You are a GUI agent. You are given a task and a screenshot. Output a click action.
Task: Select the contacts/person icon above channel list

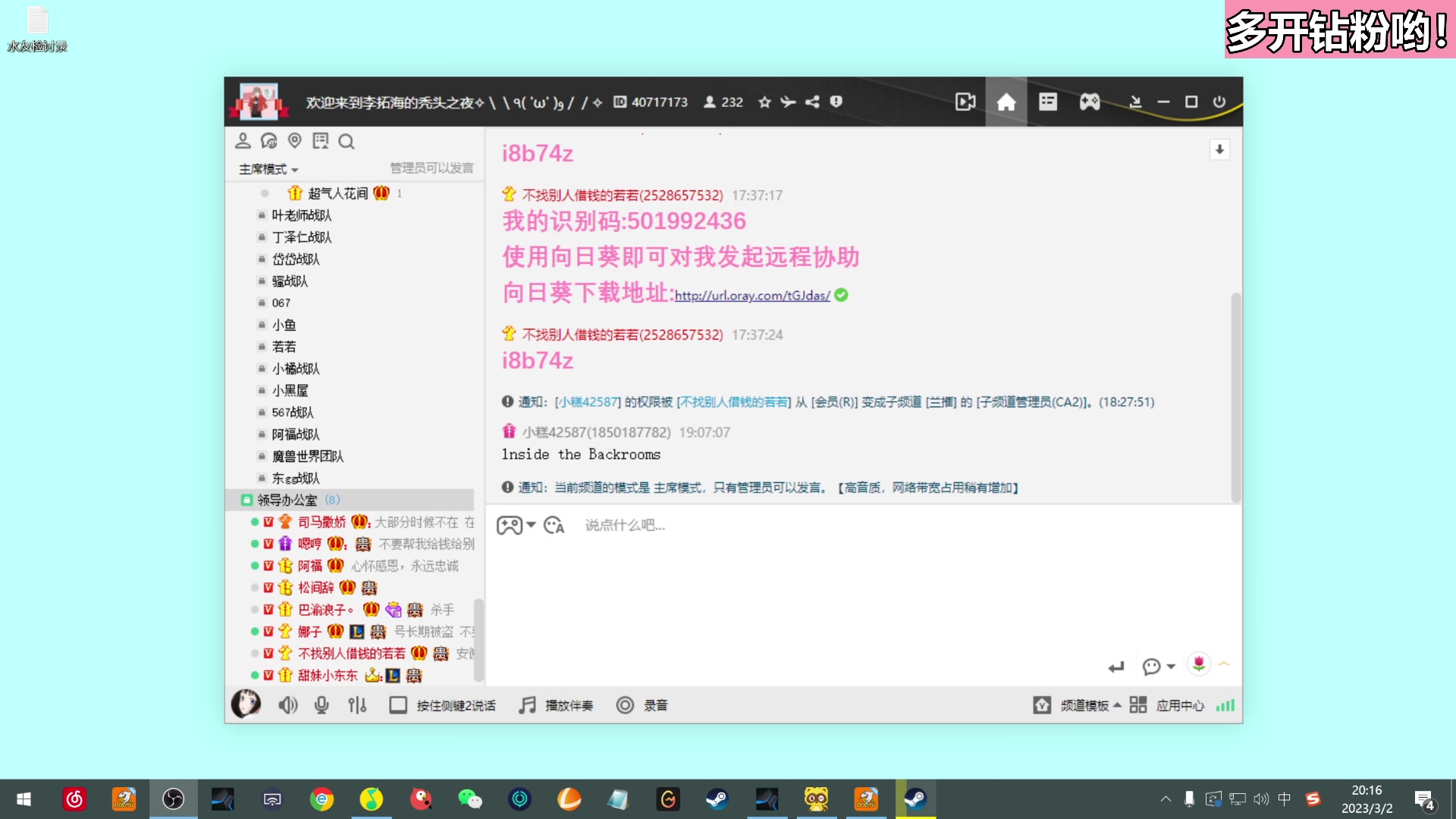243,141
